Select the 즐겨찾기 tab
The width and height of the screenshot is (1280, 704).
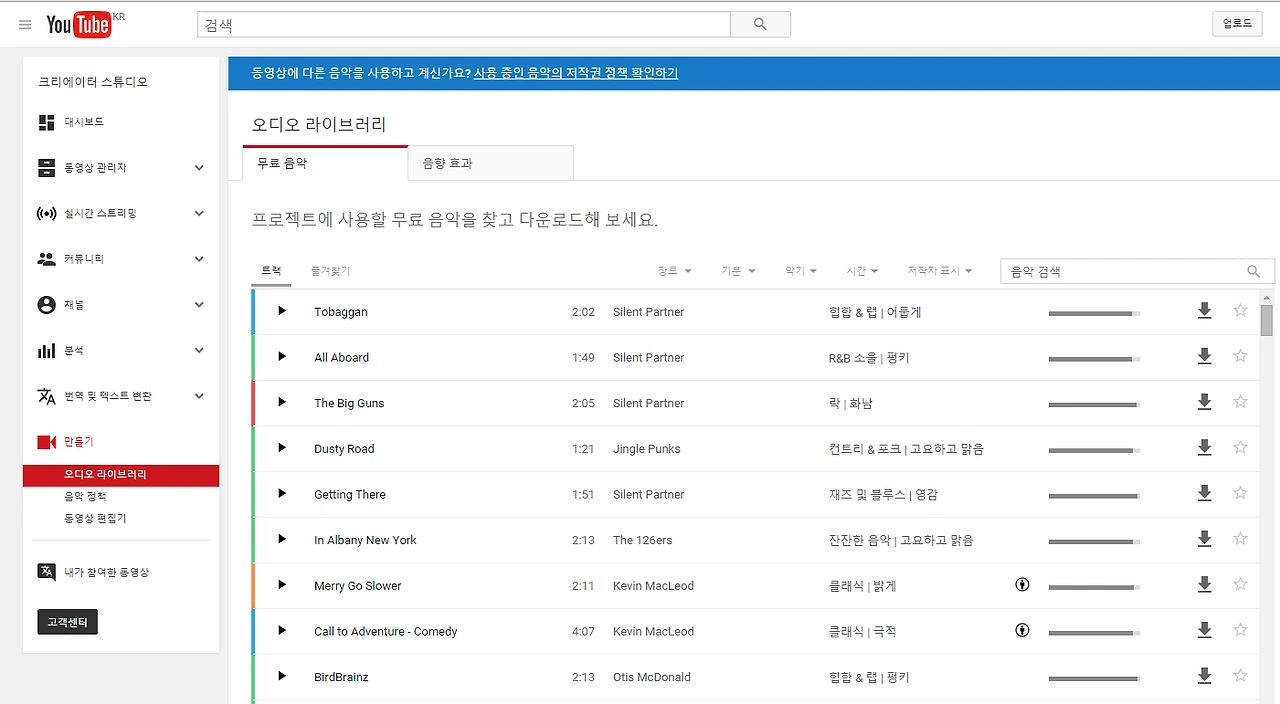330,270
